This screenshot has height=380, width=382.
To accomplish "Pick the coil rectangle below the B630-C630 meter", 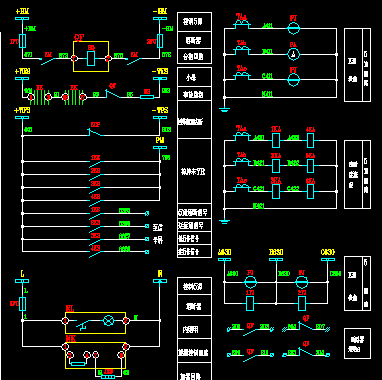I will coord(302,304).
